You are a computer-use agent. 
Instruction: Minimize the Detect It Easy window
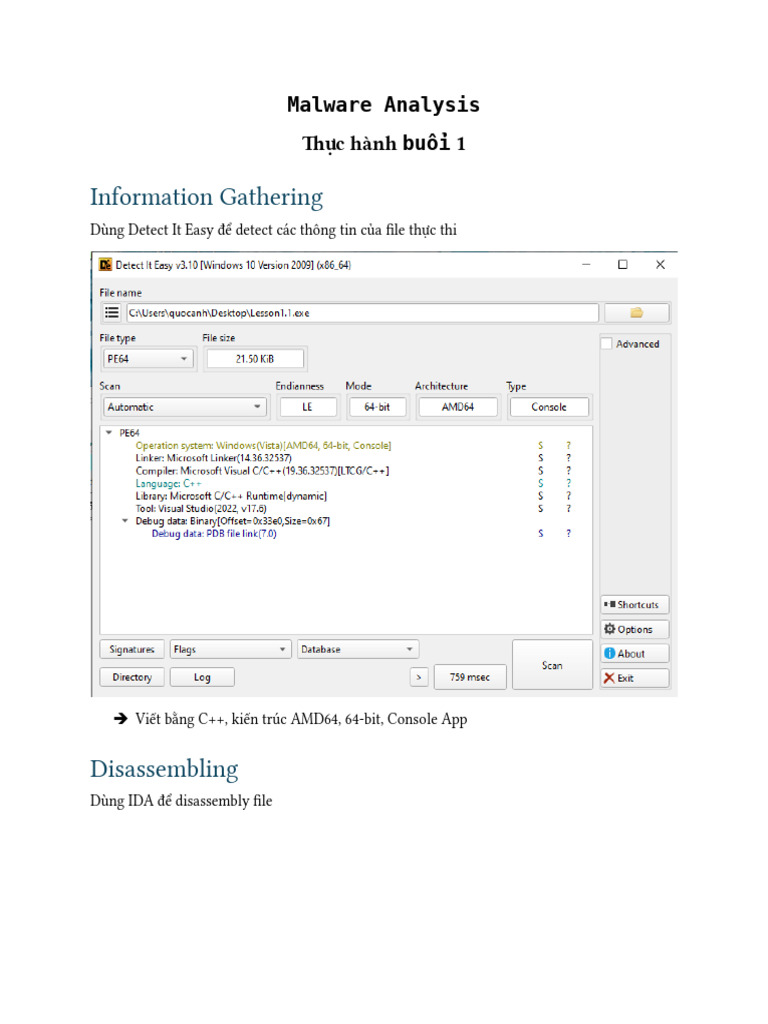coord(586,264)
